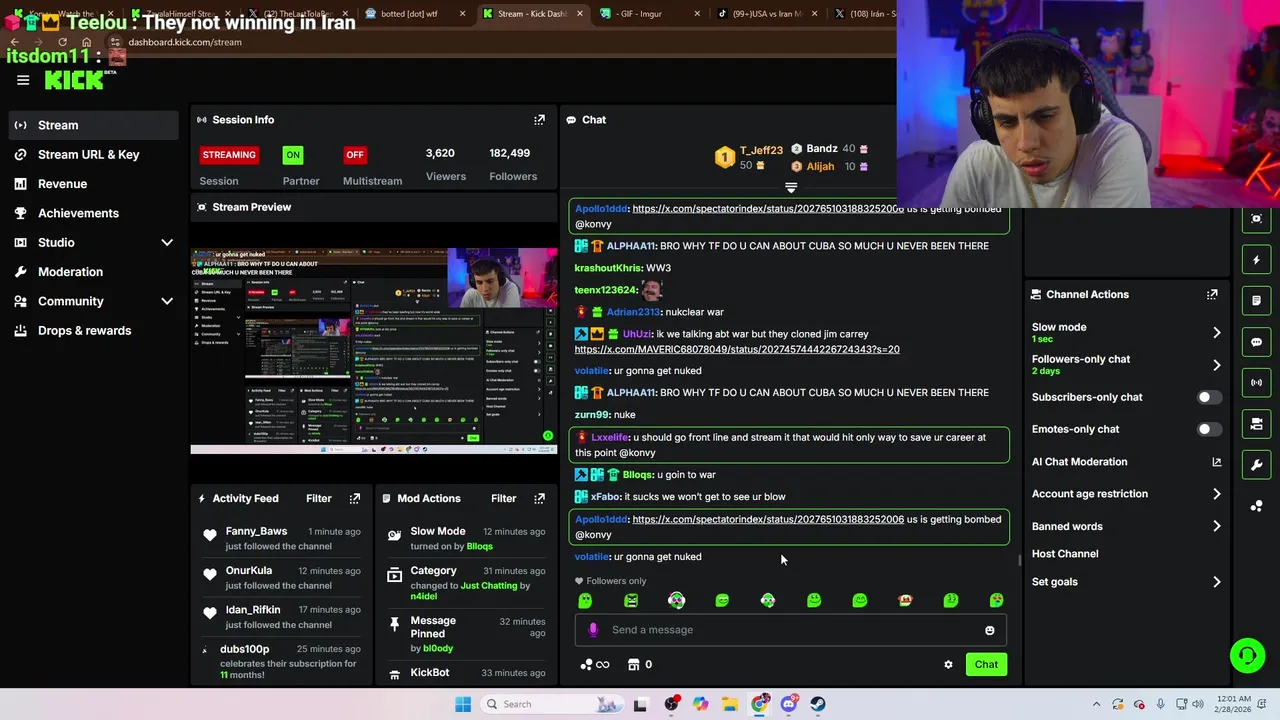Select Stream URL & Key in sidebar
1280x720 pixels.
(x=89, y=155)
